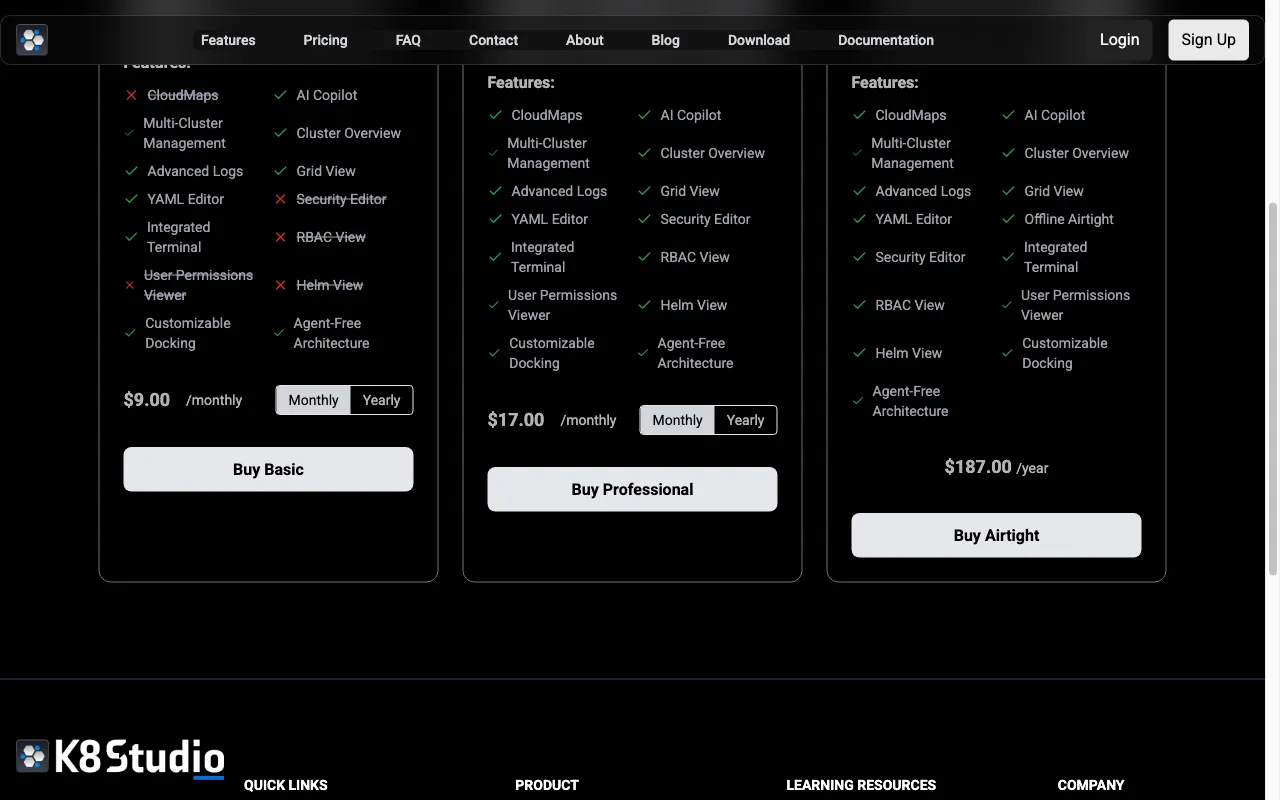
Task: Navigate to the About page
Action: point(584,40)
